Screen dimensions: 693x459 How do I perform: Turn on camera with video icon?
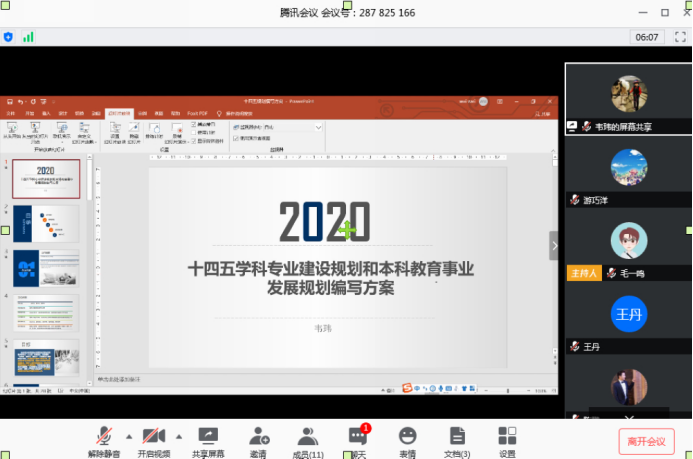click(153, 436)
